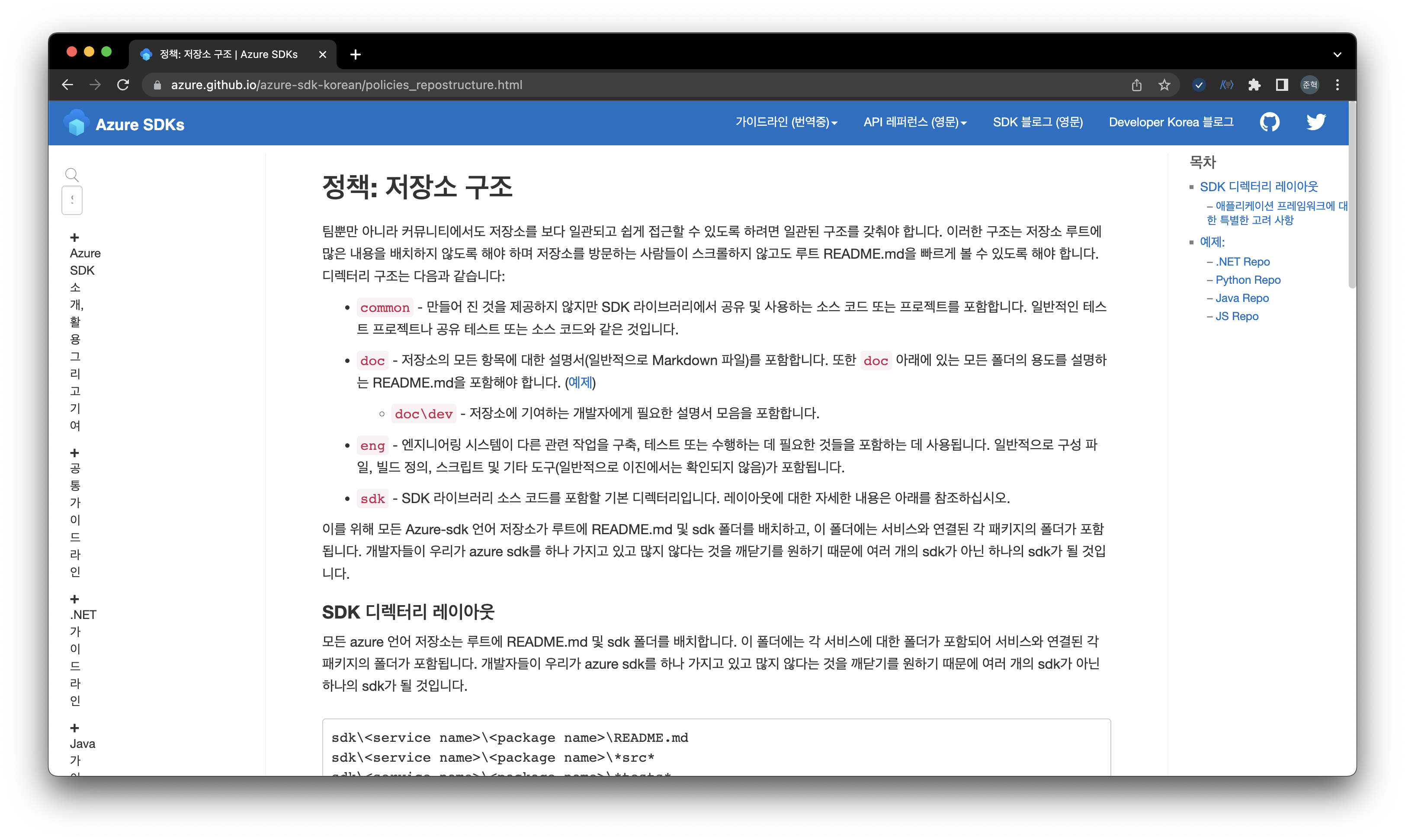The image size is (1405, 840).
Task: Jump to '예제:' in table of contents
Action: pos(1212,242)
